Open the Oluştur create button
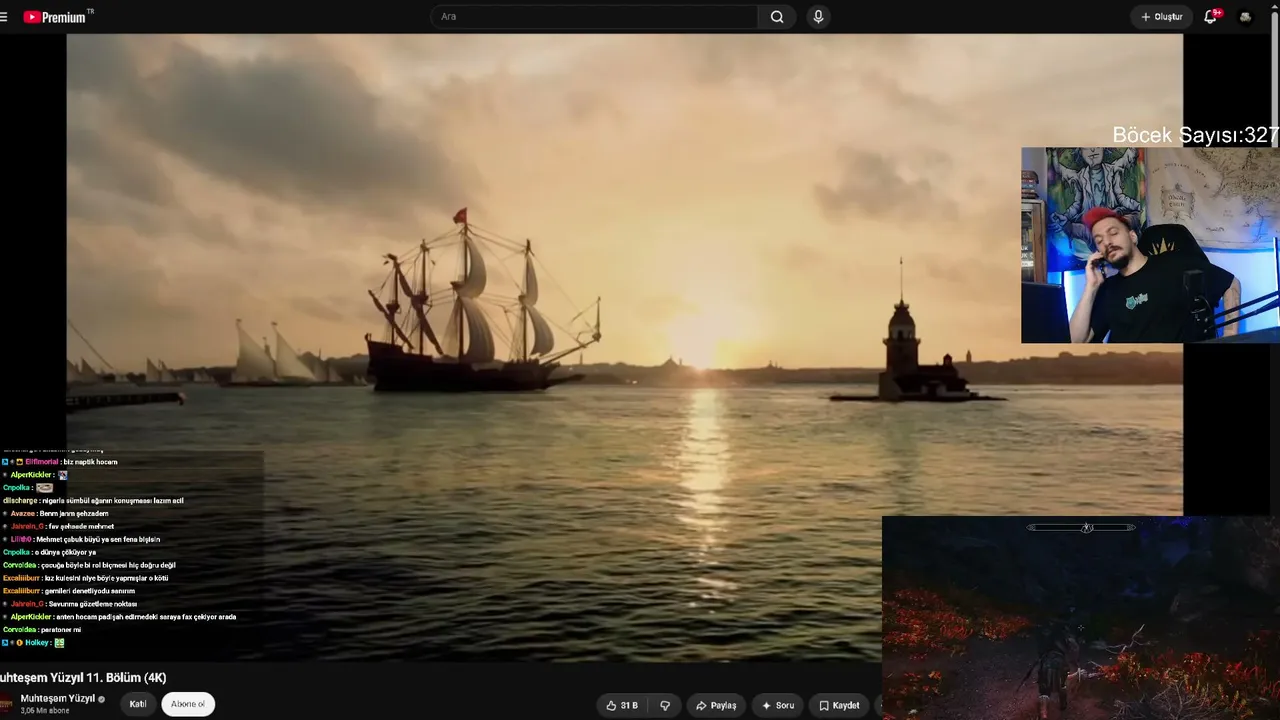 coord(1161,17)
